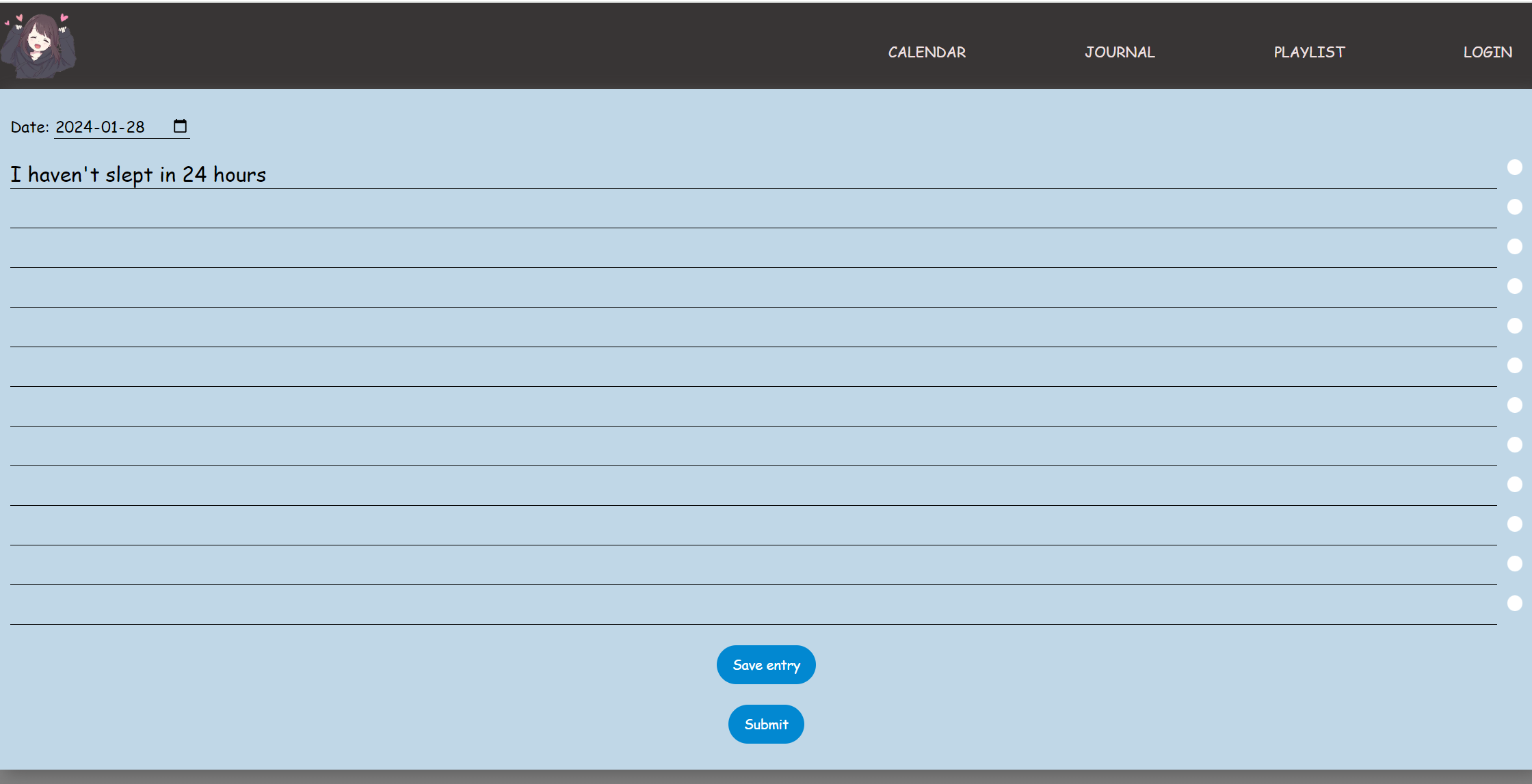
Task: Open the PLAYLIST navigation link
Action: 1309,53
